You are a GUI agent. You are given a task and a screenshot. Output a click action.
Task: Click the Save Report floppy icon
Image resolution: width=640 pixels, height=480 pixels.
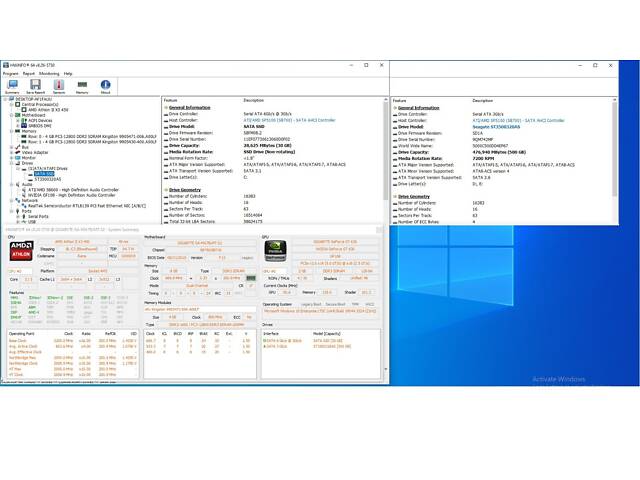point(35,87)
